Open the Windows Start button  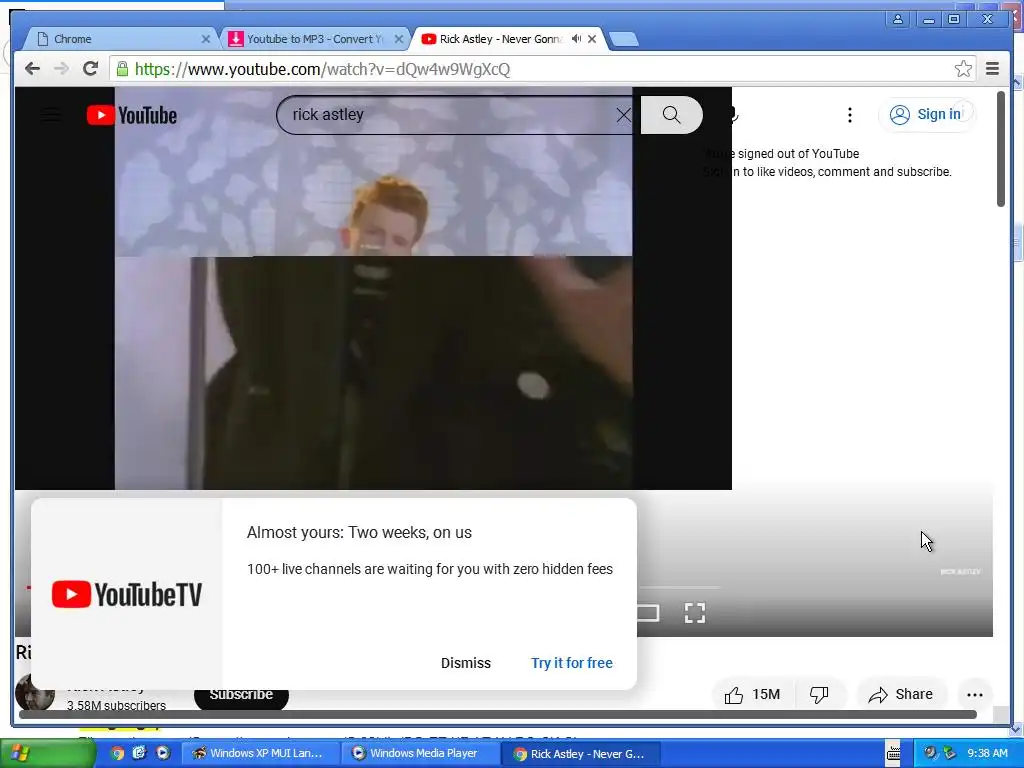tap(47, 753)
